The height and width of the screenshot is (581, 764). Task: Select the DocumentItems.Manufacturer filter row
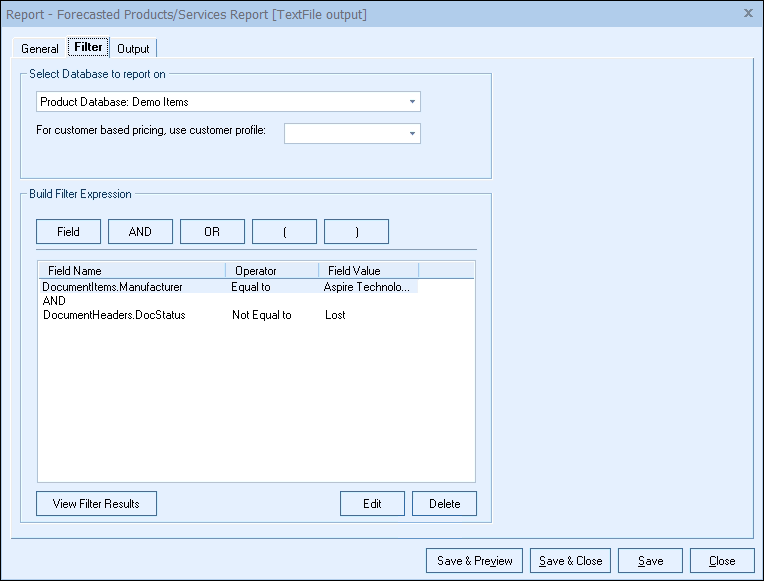[x=112, y=287]
